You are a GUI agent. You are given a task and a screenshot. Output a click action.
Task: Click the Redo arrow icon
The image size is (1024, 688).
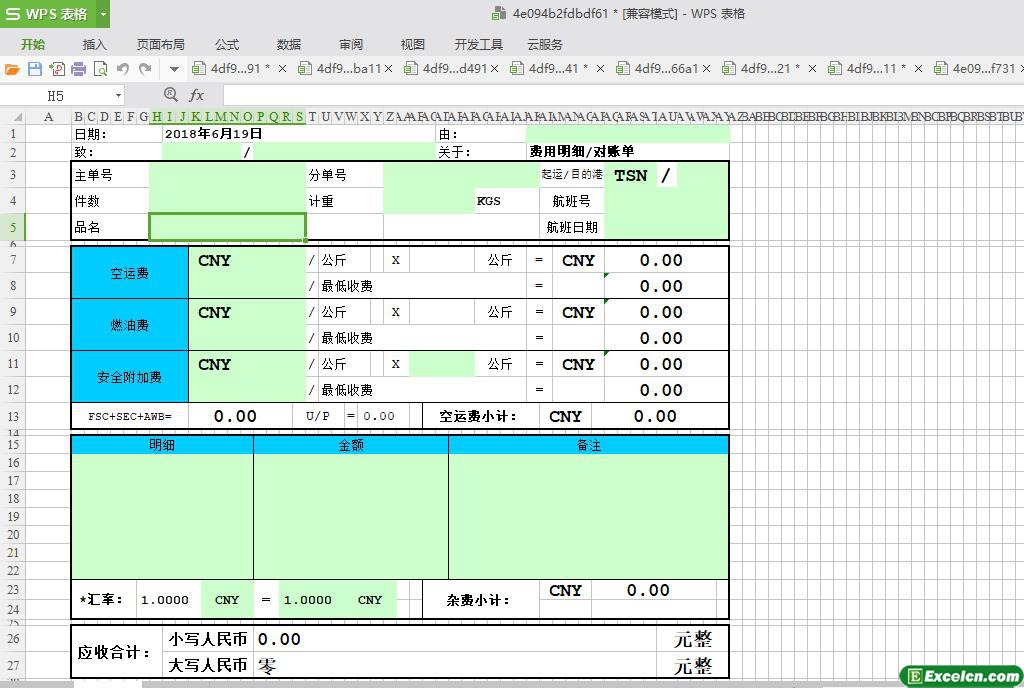click(x=145, y=69)
